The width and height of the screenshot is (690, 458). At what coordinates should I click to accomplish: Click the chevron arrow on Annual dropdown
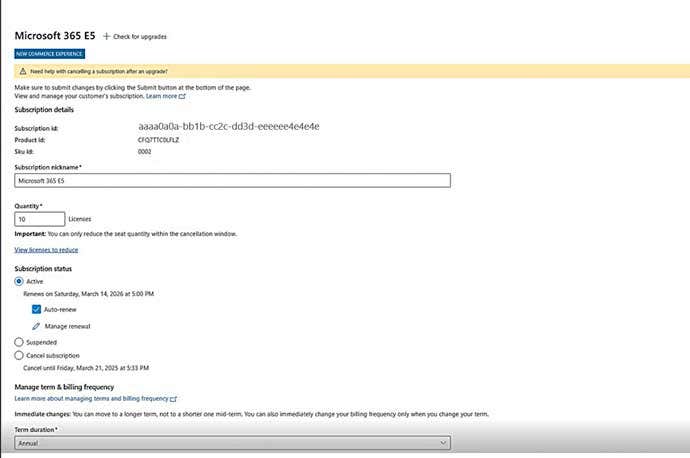[442, 441]
